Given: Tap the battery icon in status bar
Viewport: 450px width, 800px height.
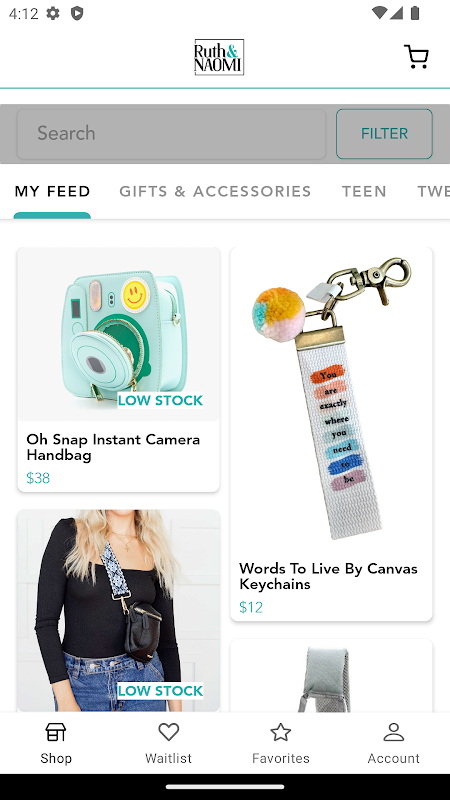Looking at the screenshot, I should [415, 13].
